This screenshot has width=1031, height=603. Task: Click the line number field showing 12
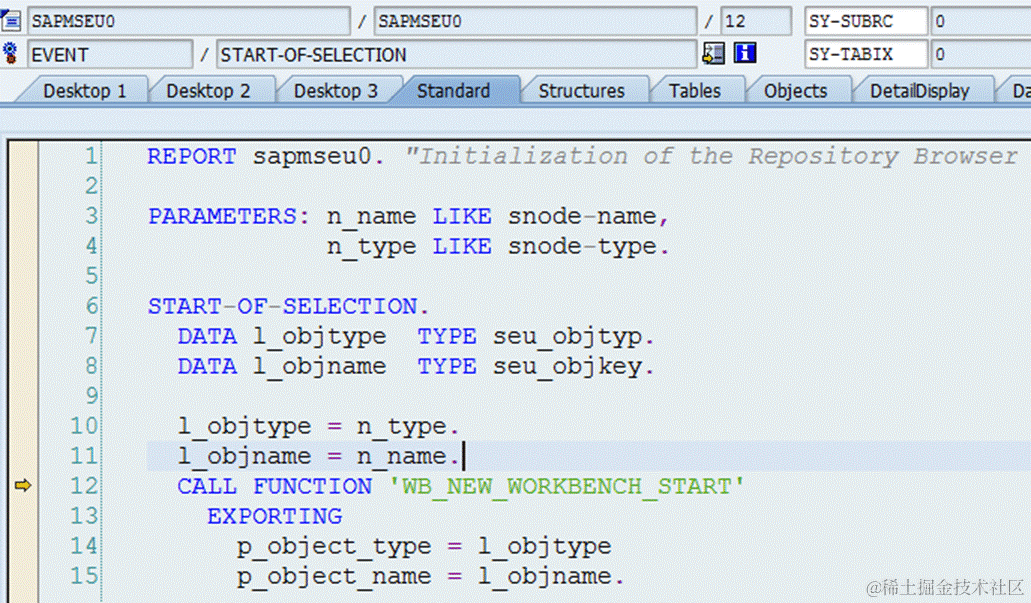[755, 21]
